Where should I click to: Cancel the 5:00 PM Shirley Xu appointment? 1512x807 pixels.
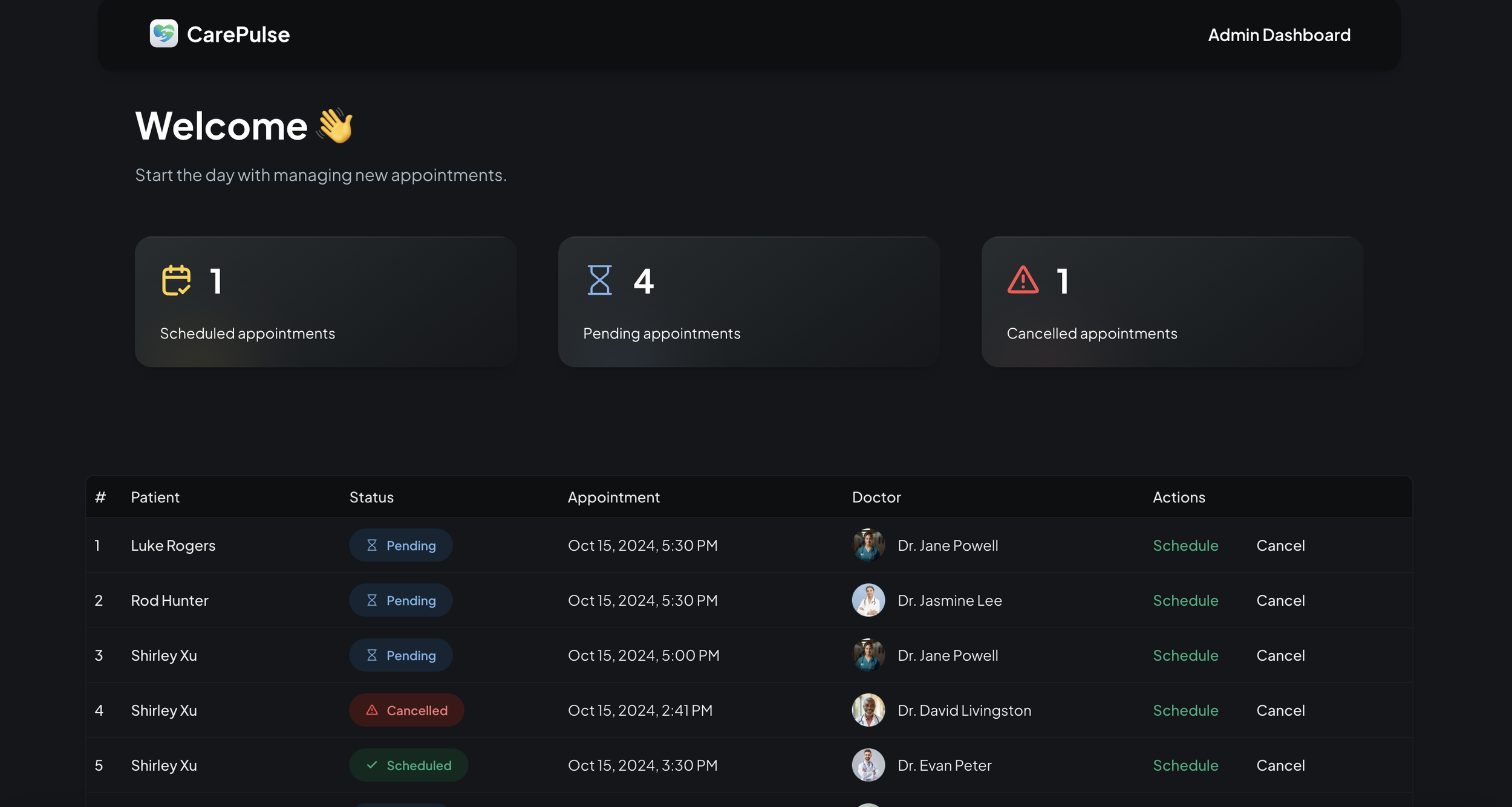[x=1280, y=655]
